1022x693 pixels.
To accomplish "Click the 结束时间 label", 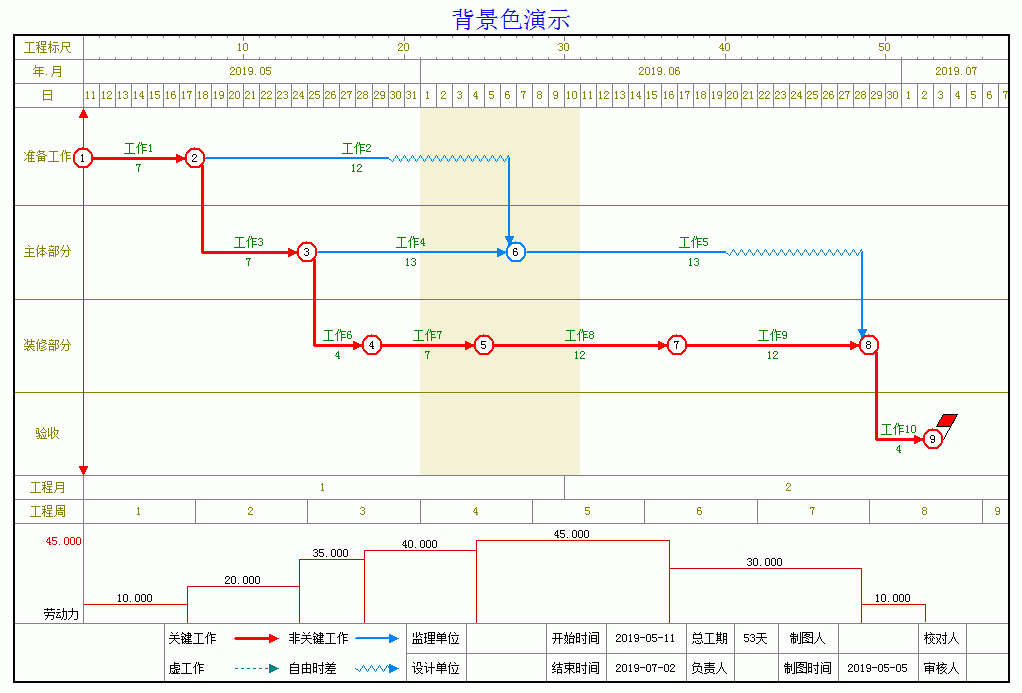I will 576,668.
